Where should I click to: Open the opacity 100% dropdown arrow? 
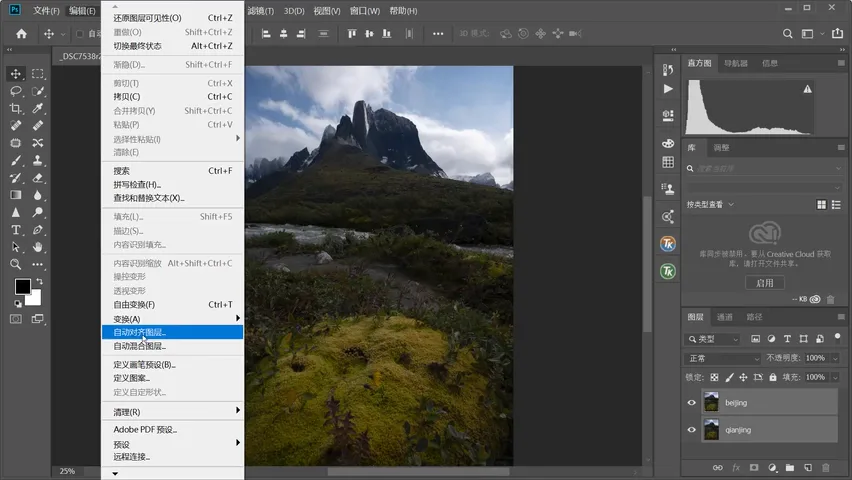[835, 358]
